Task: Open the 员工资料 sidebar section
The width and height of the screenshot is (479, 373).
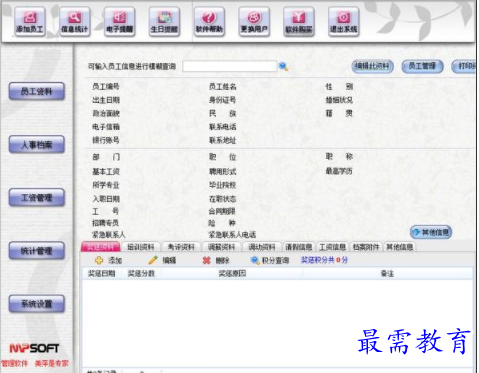Action: 37,91
